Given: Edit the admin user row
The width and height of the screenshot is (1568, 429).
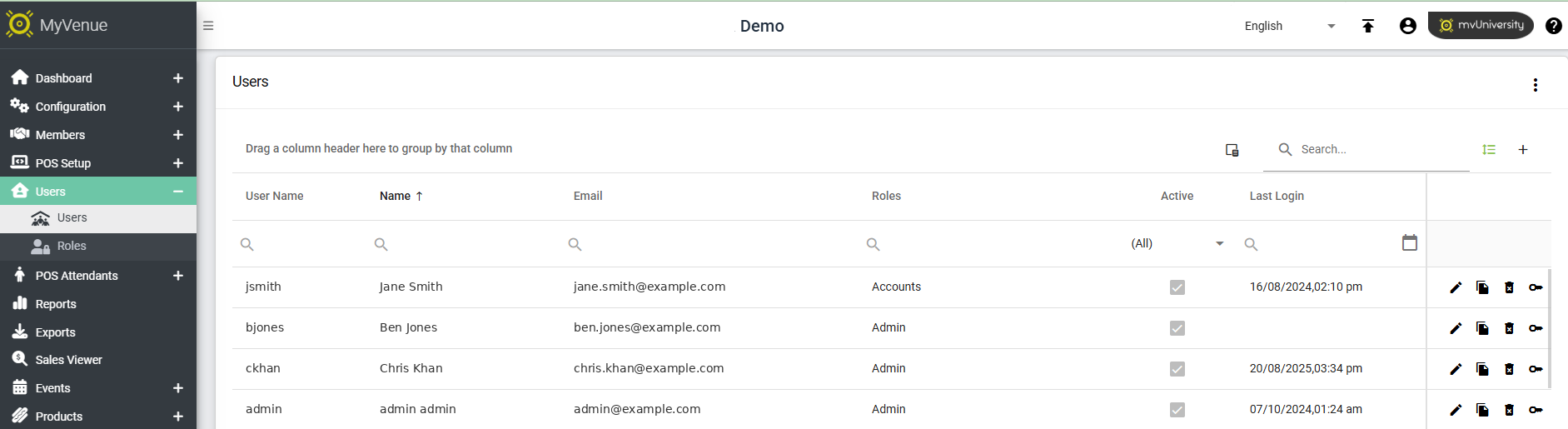Looking at the screenshot, I should click(1456, 410).
